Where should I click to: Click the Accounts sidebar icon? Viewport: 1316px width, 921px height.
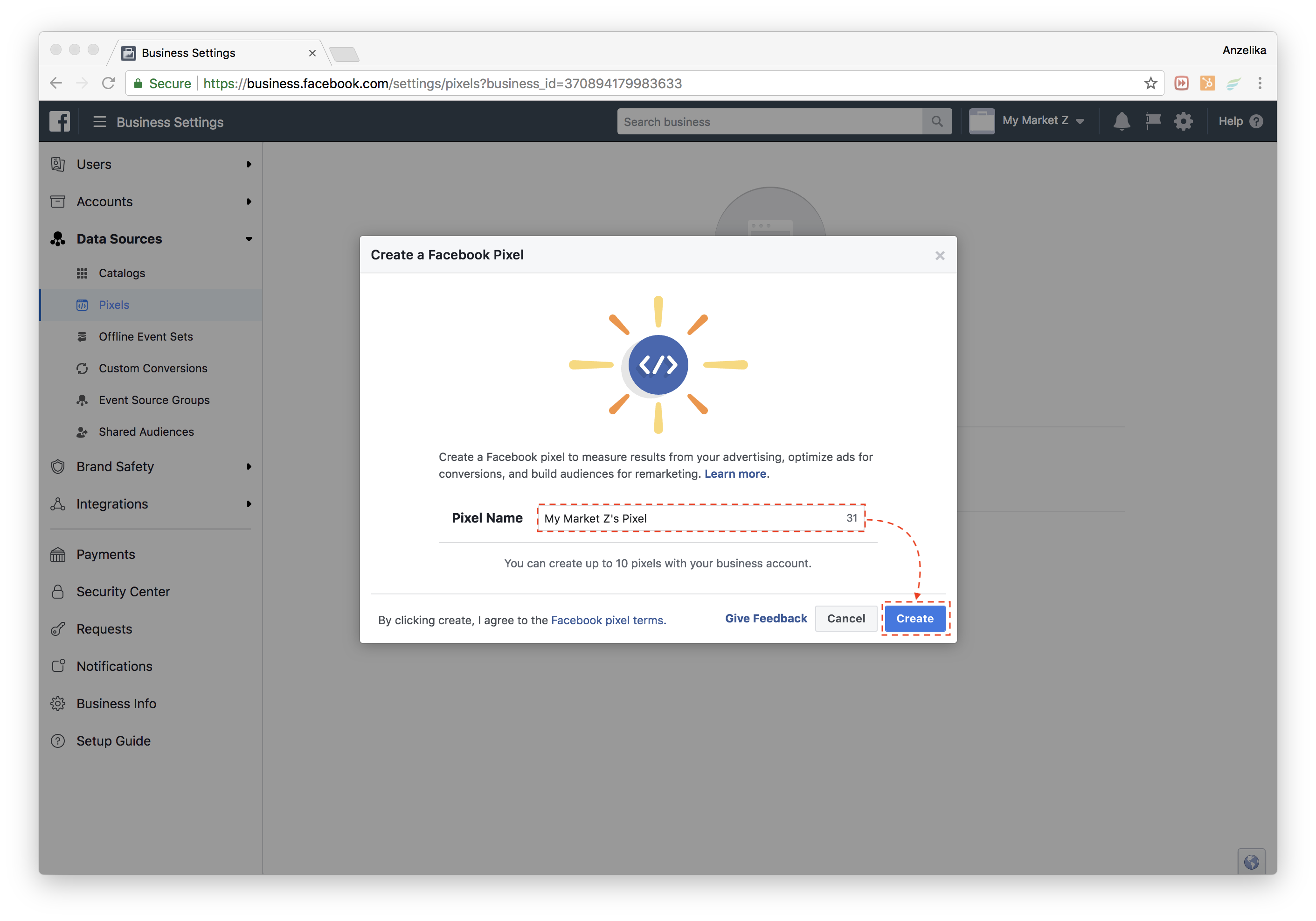(58, 201)
